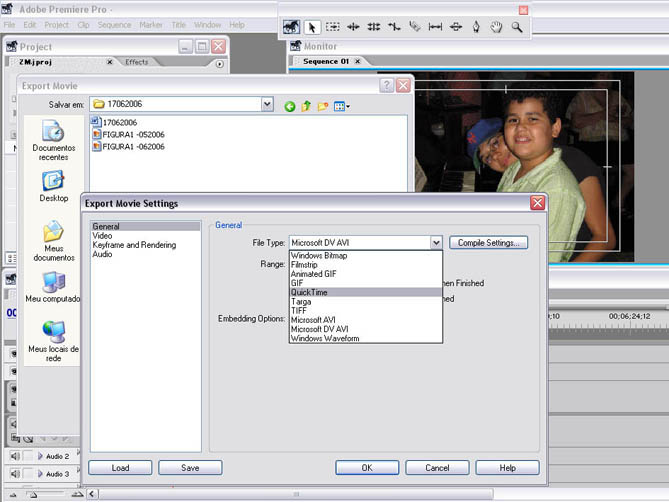Image resolution: width=669 pixels, height=502 pixels.
Task: Select the Hand tool
Action: (497, 27)
